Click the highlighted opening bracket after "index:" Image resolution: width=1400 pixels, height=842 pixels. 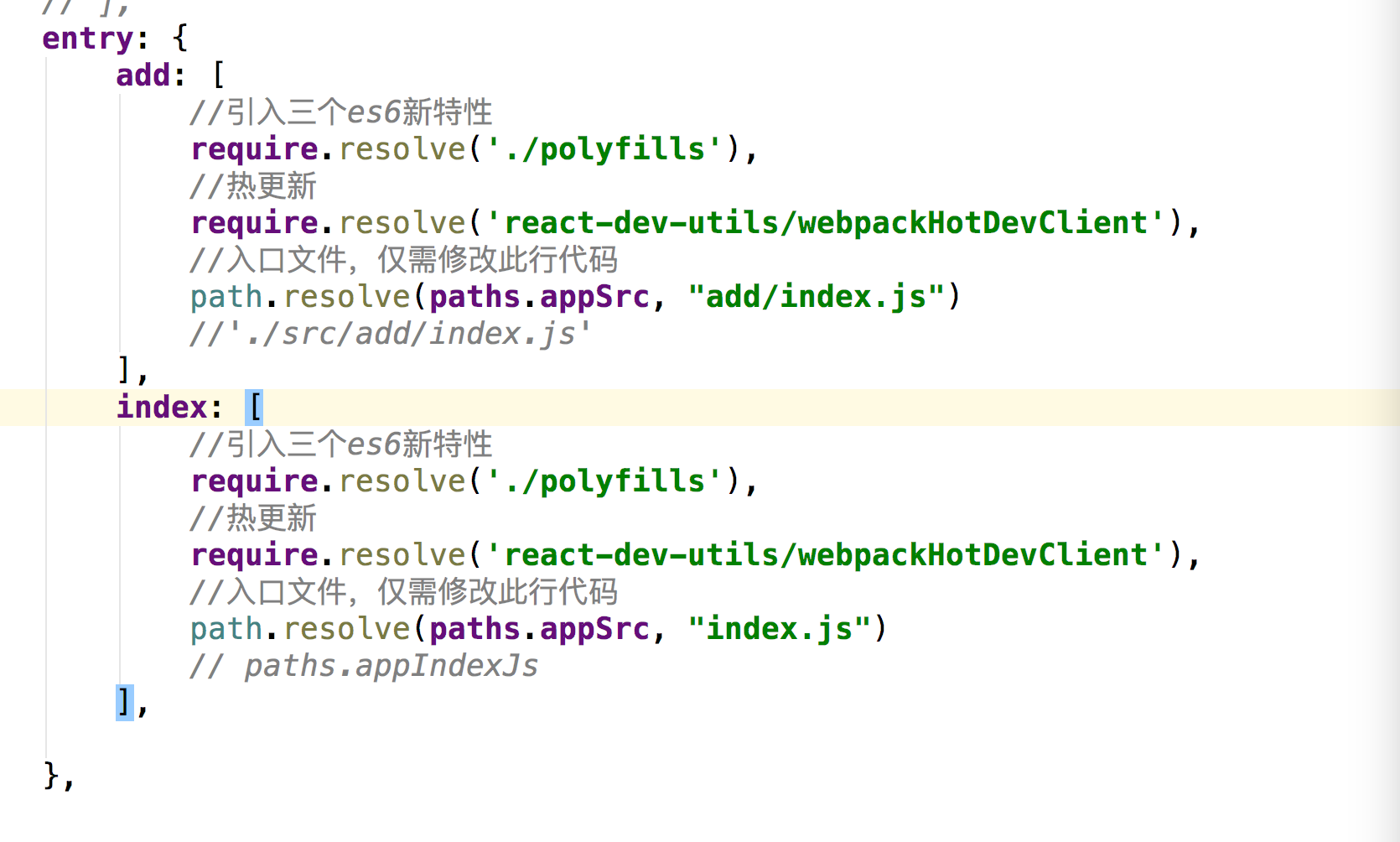pos(254,408)
